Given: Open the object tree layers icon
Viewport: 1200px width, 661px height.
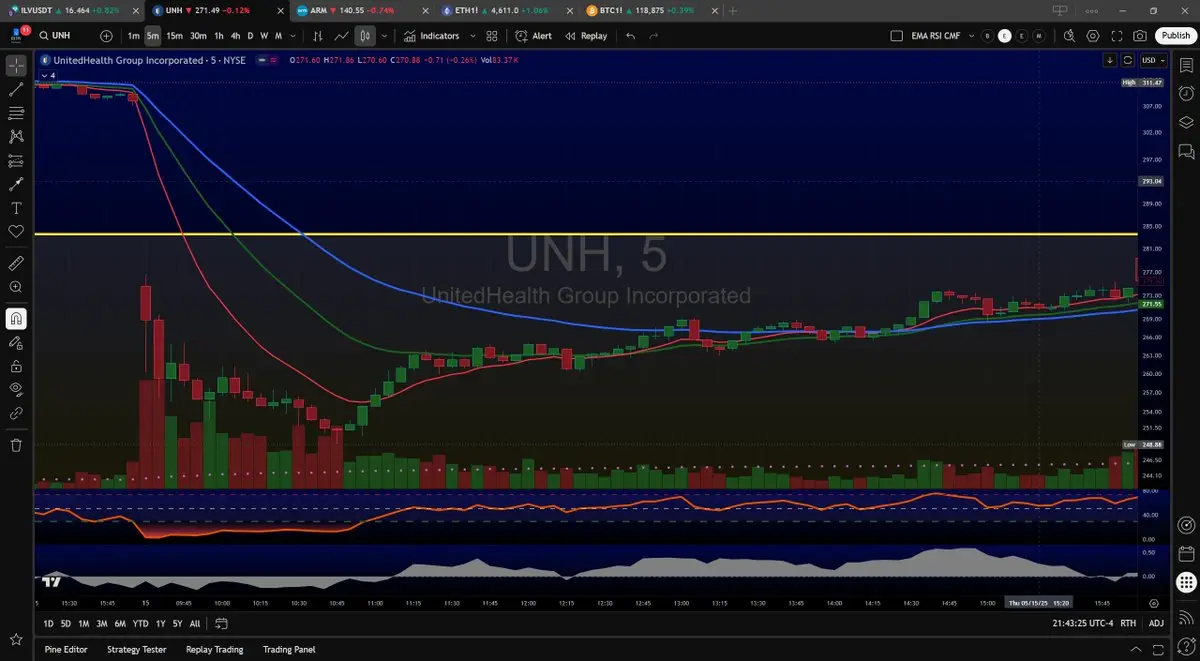Looking at the screenshot, I should 1186,122.
